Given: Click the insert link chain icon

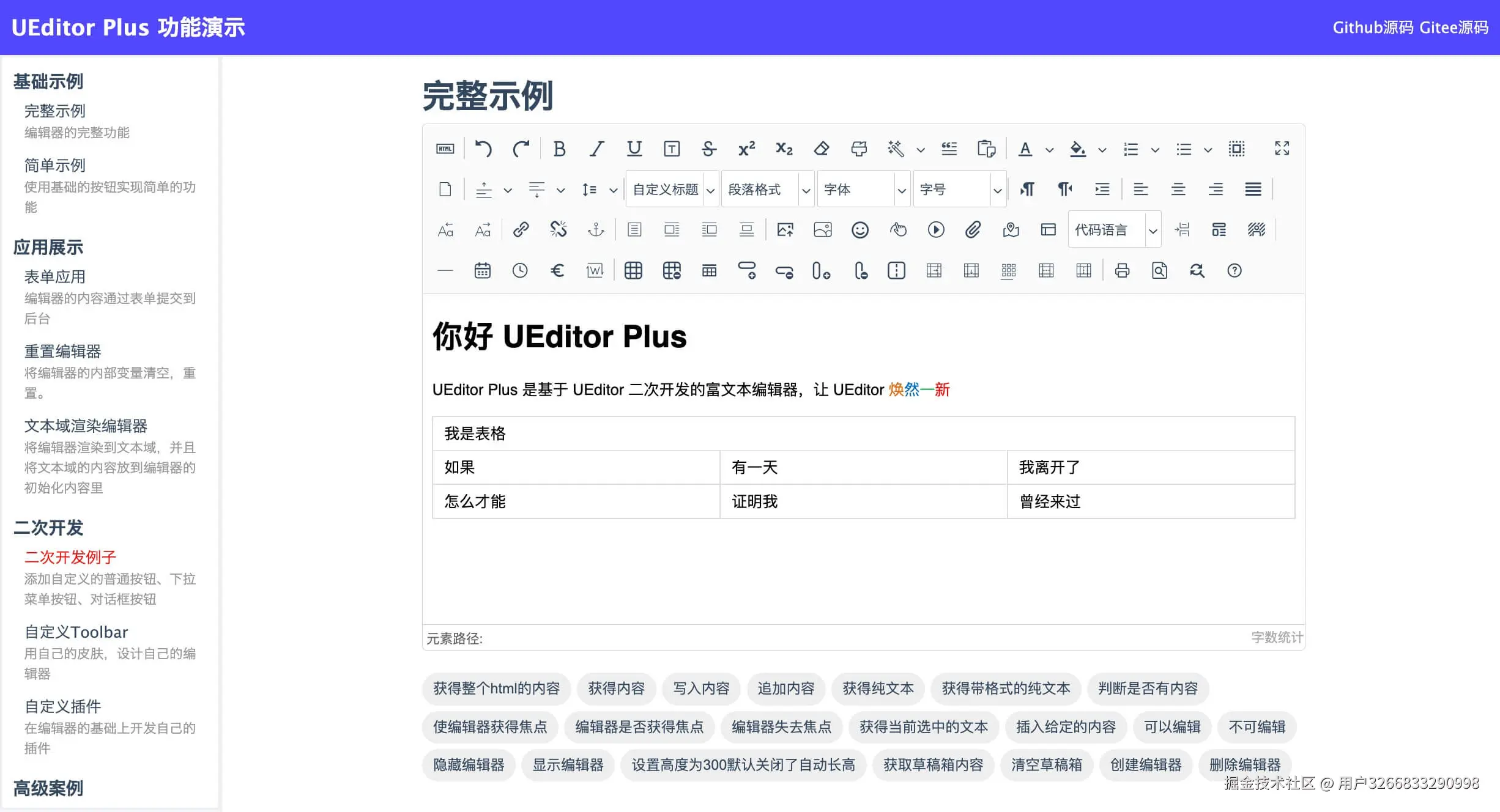Looking at the screenshot, I should pyautogui.click(x=521, y=230).
